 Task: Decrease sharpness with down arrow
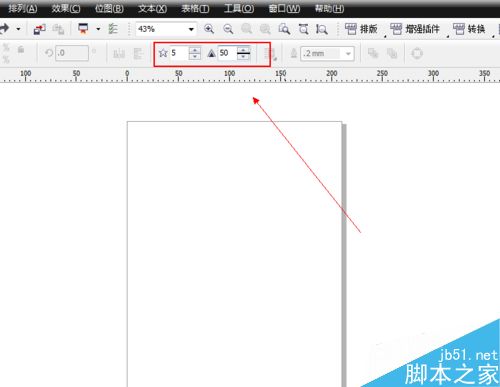click(x=243, y=57)
